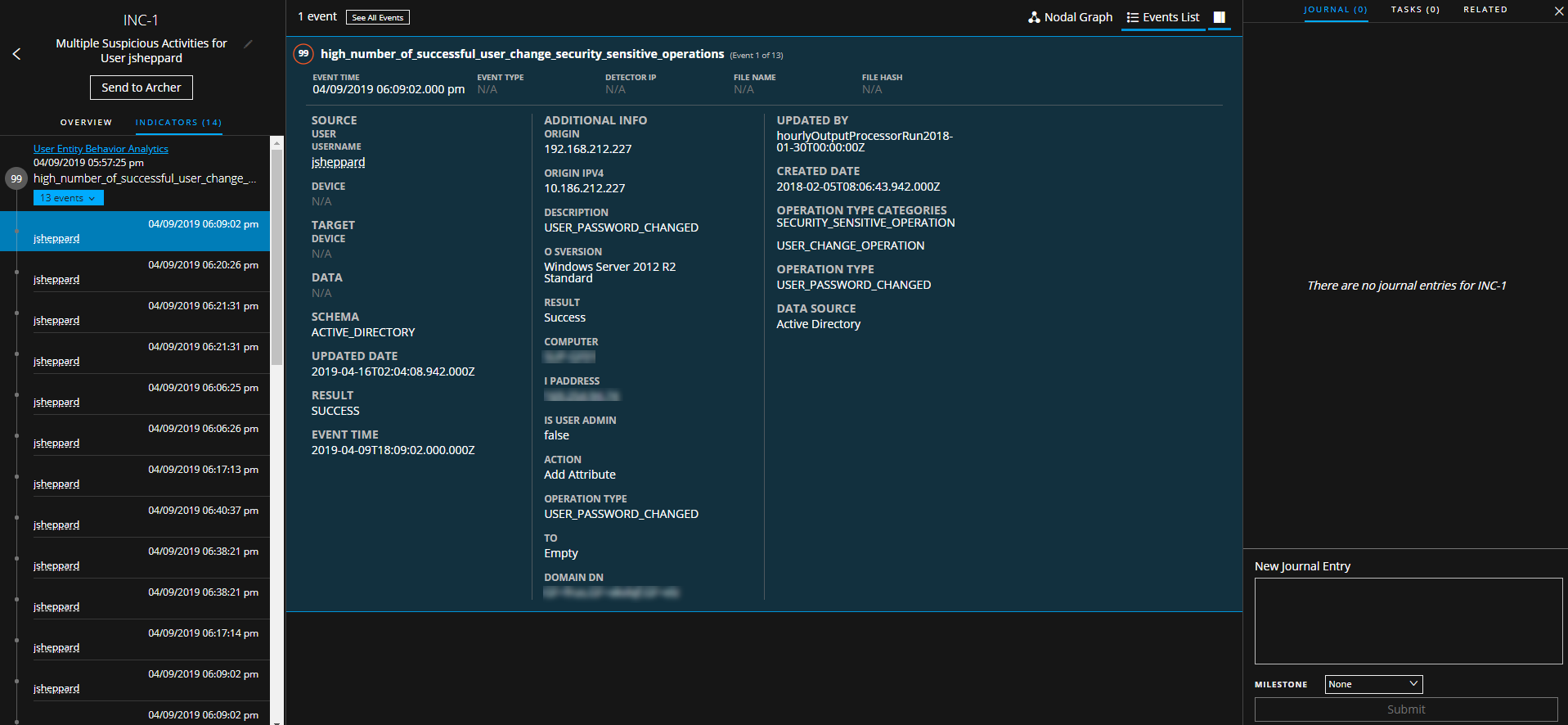Viewport: 1568px width, 725px height.
Task: Click the See All Events button
Action: pos(377,17)
